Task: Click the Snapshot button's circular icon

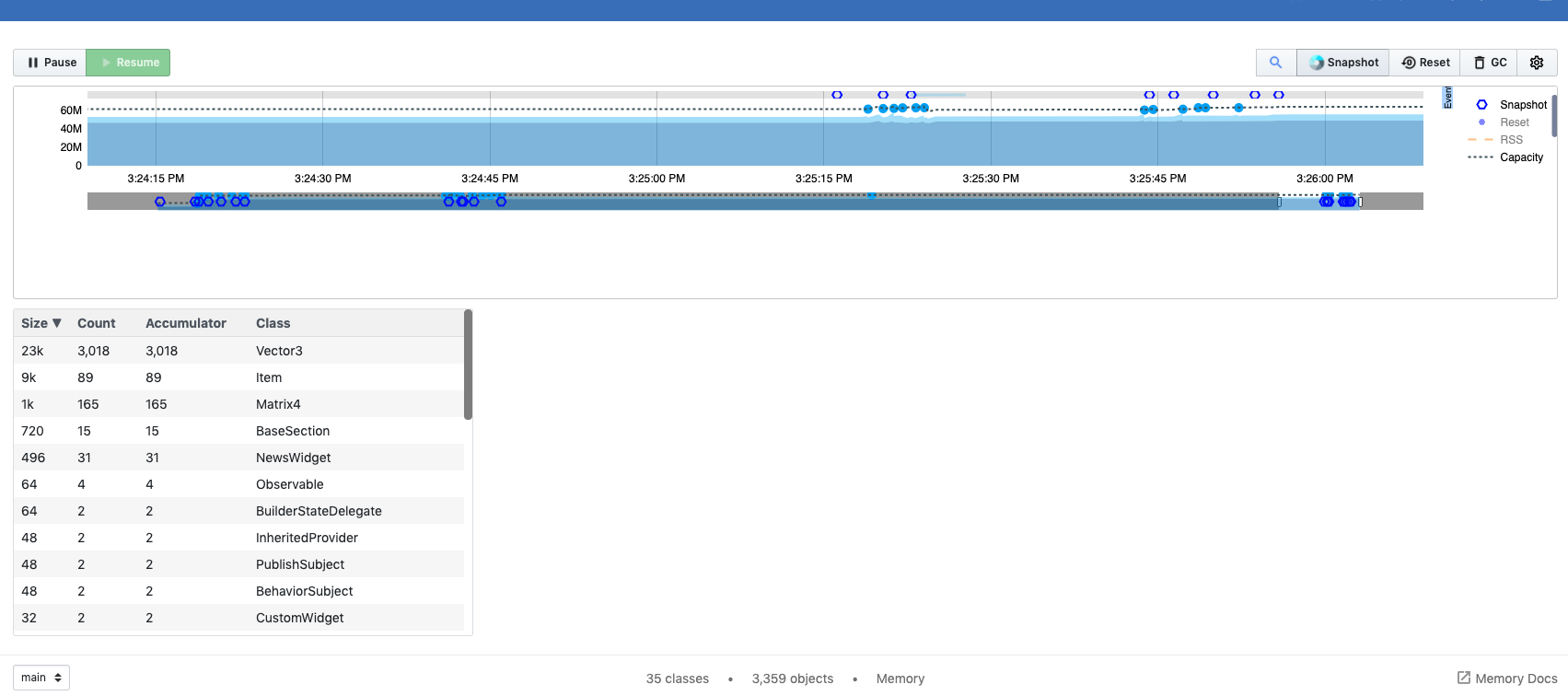Action: click(x=1318, y=63)
